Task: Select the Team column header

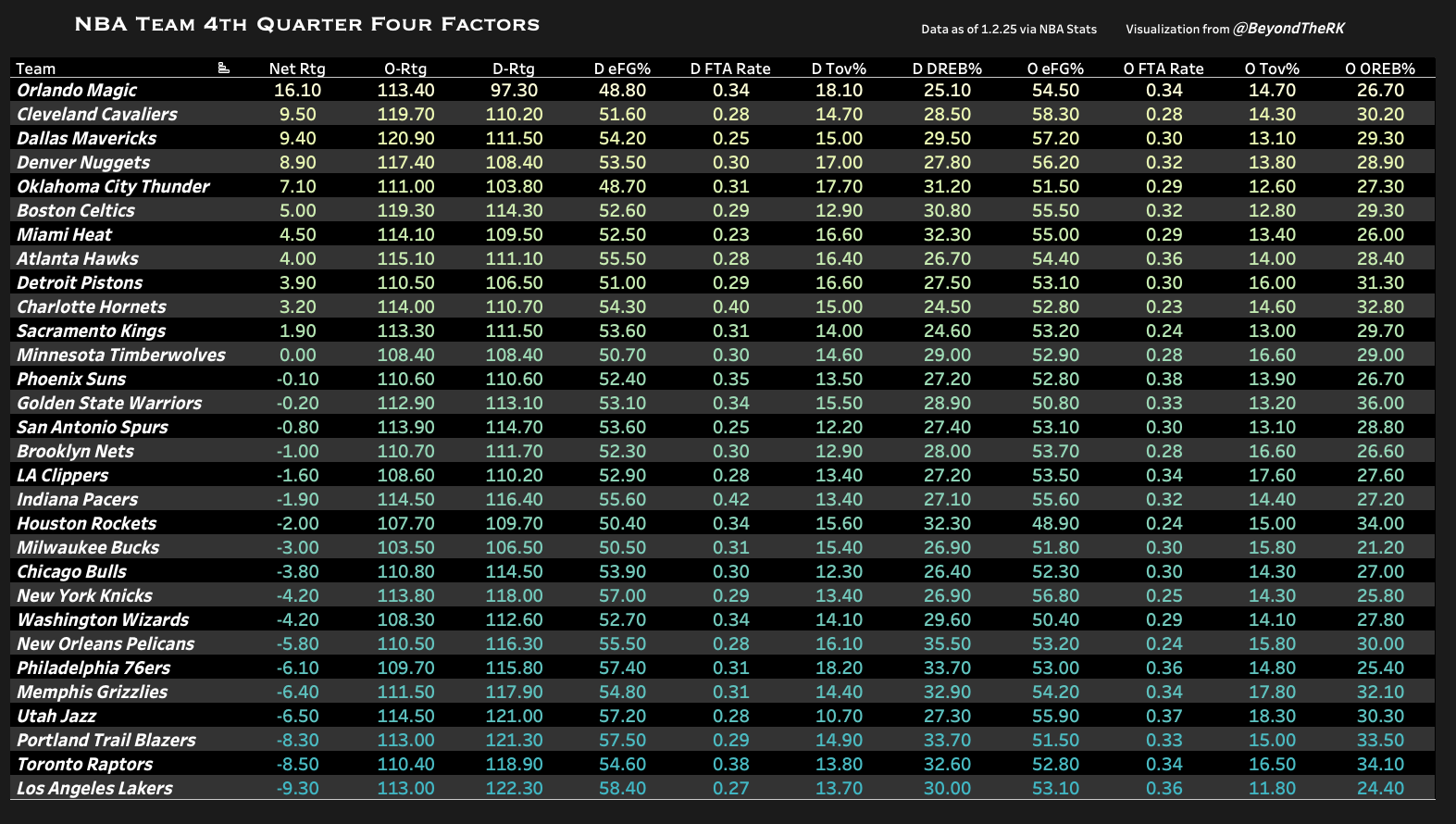Action: tap(36, 69)
